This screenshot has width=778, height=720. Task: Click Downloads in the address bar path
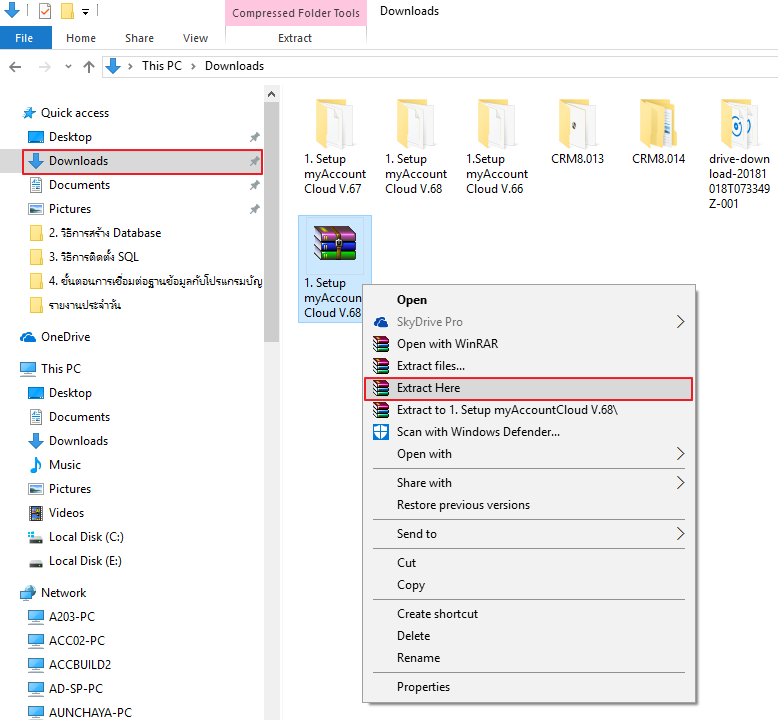(234, 66)
